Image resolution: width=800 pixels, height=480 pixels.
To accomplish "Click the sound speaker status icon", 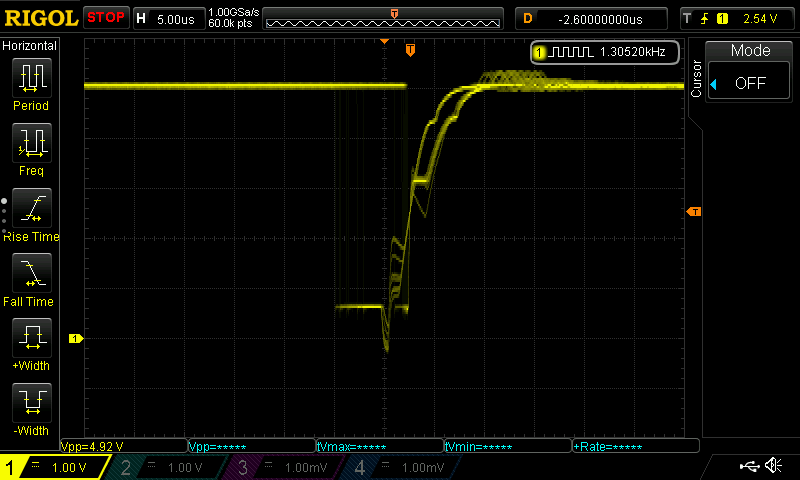I will [x=774, y=465].
